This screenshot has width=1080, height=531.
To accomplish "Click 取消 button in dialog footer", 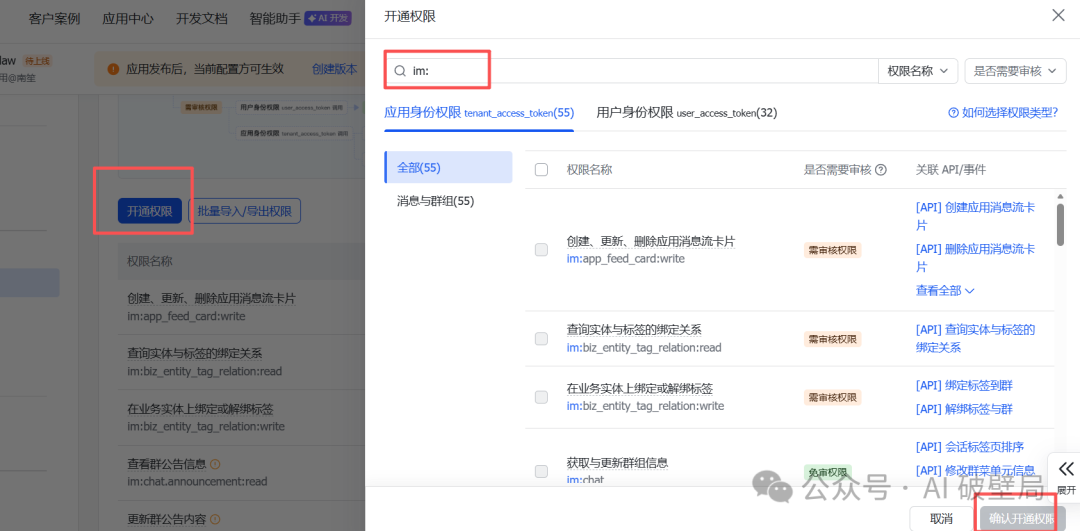I will pos(941,519).
